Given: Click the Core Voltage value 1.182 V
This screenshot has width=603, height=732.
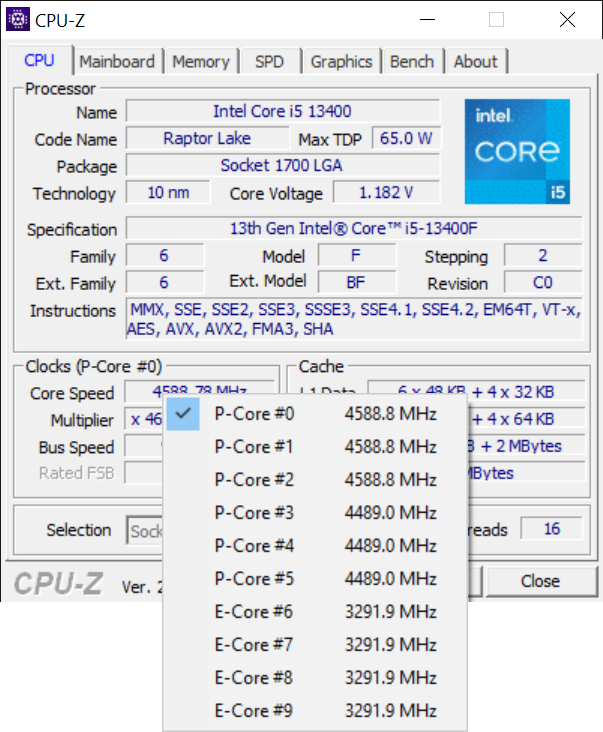Looking at the screenshot, I should tap(386, 193).
